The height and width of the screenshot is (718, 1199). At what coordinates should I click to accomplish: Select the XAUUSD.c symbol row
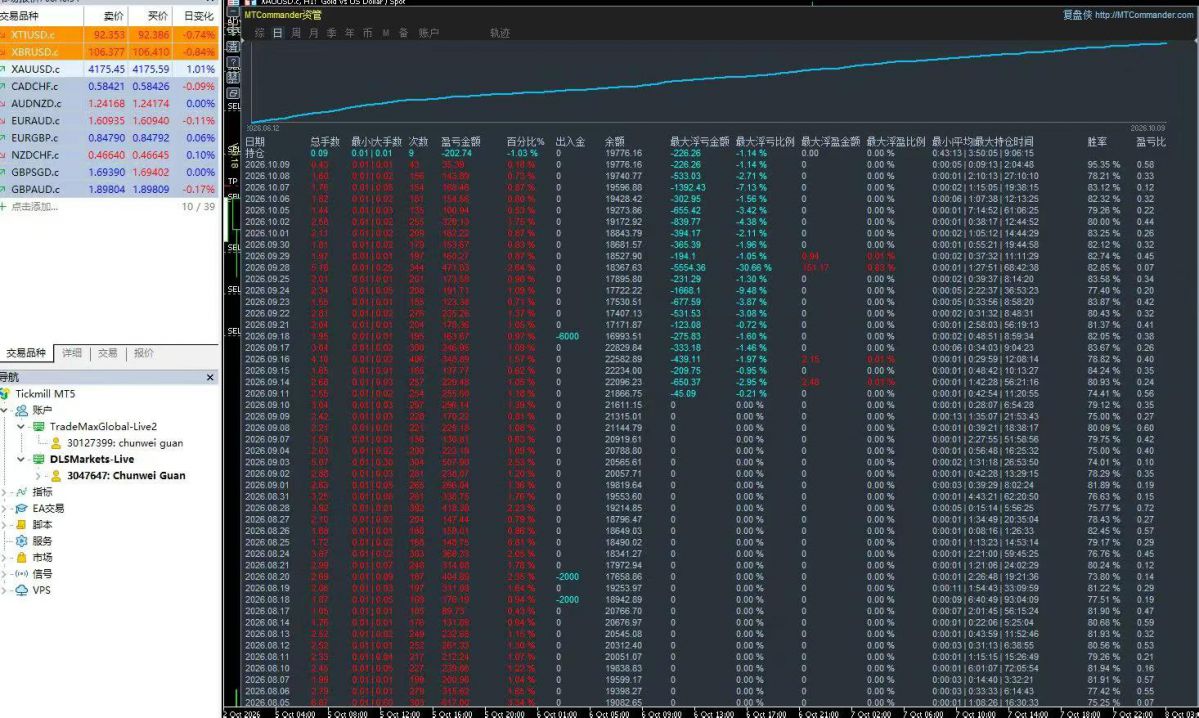(x=109, y=69)
